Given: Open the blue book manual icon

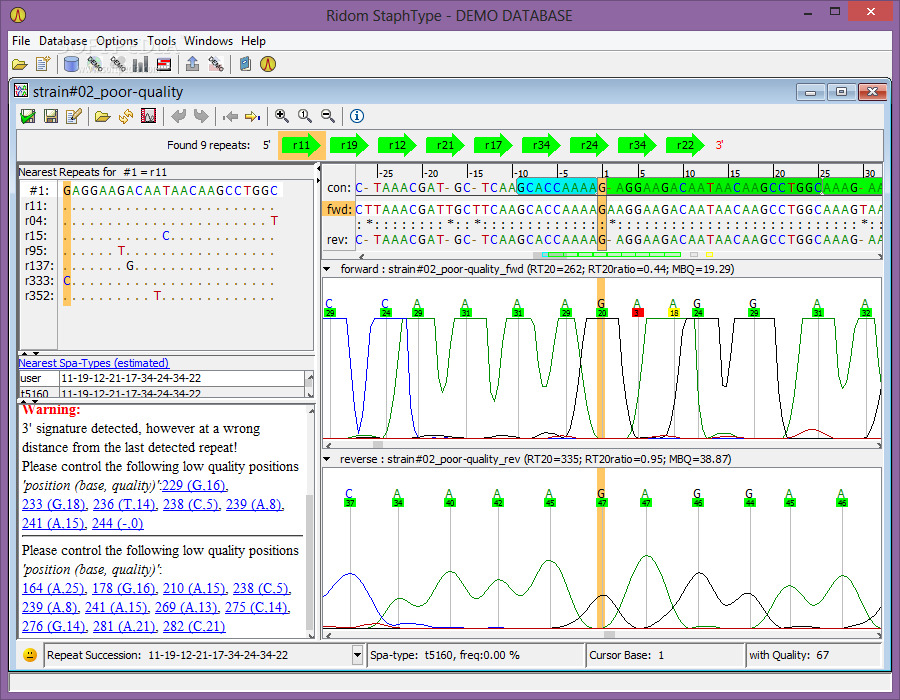Looking at the screenshot, I should coord(245,64).
